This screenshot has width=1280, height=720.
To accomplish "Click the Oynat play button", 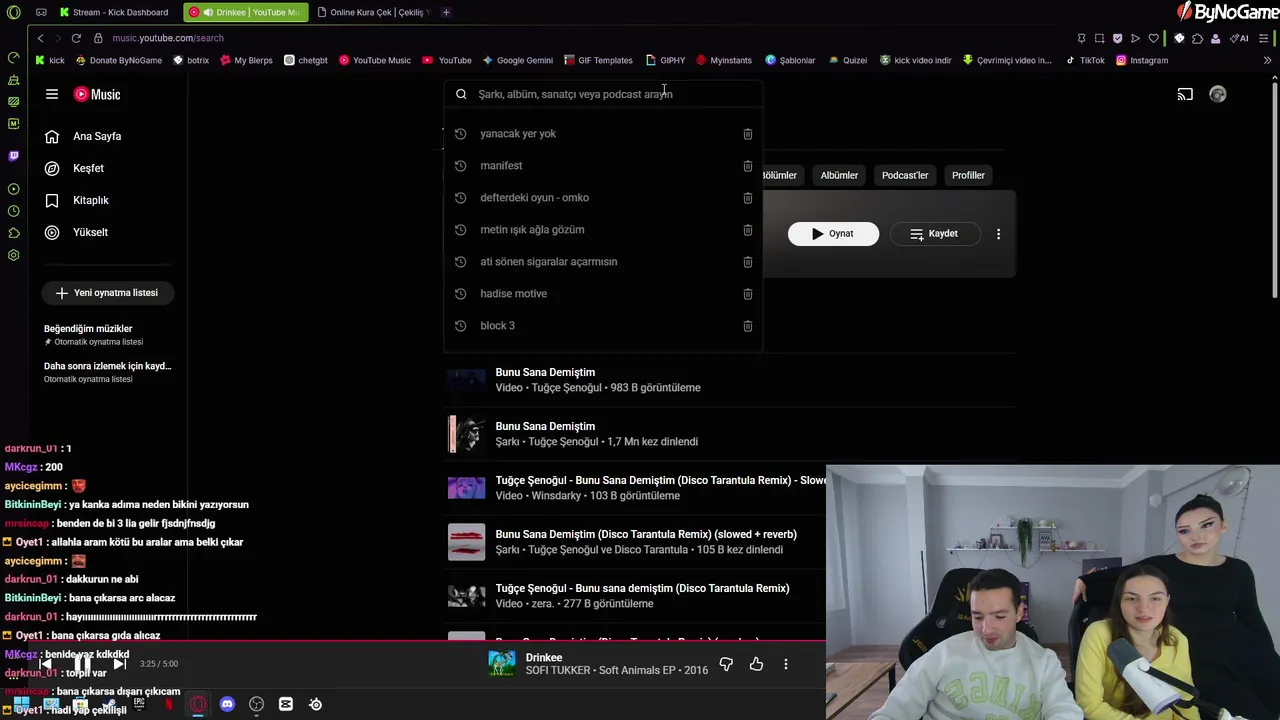I will tap(833, 234).
